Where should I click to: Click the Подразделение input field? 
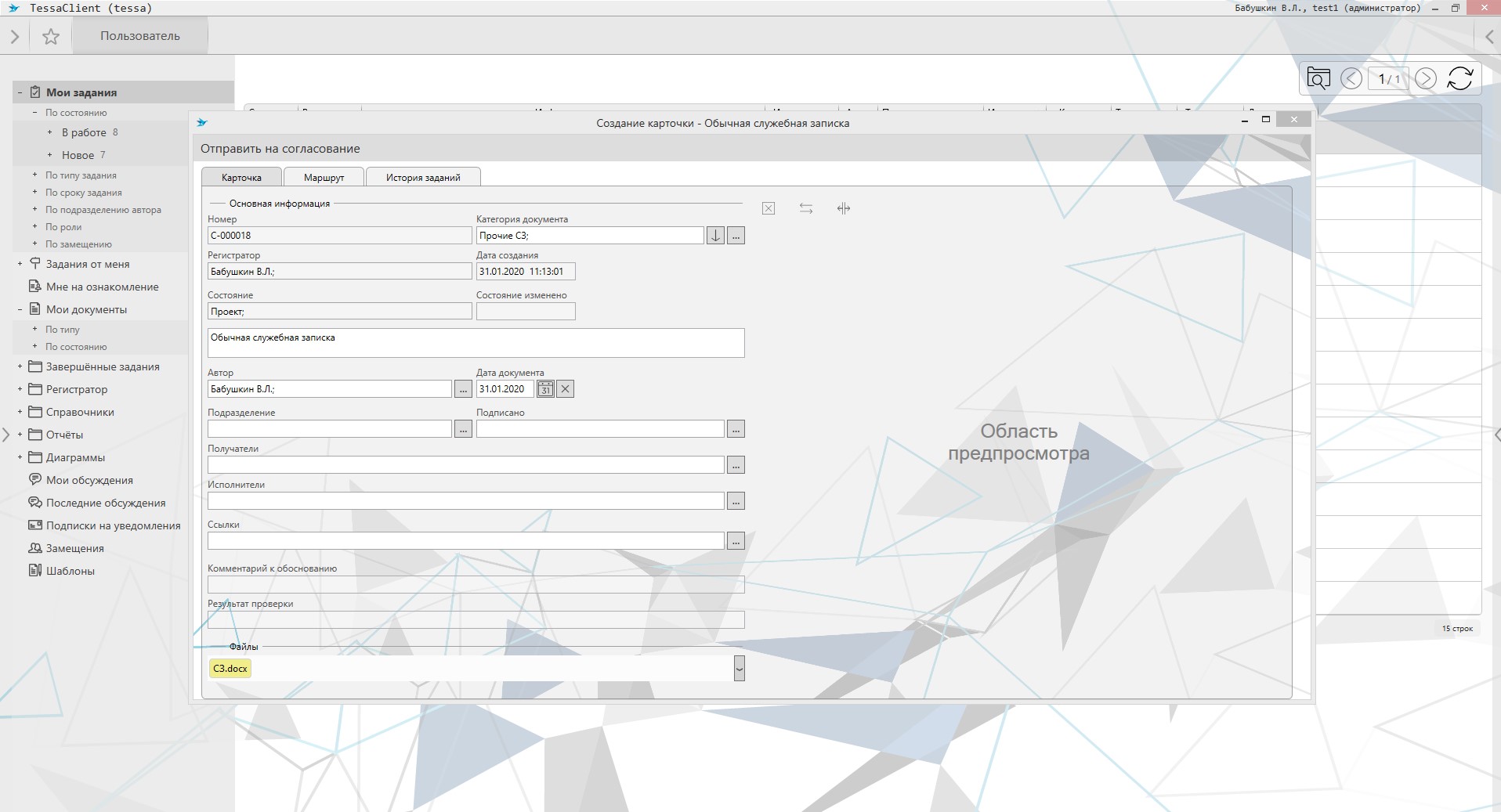click(x=329, y=429)
